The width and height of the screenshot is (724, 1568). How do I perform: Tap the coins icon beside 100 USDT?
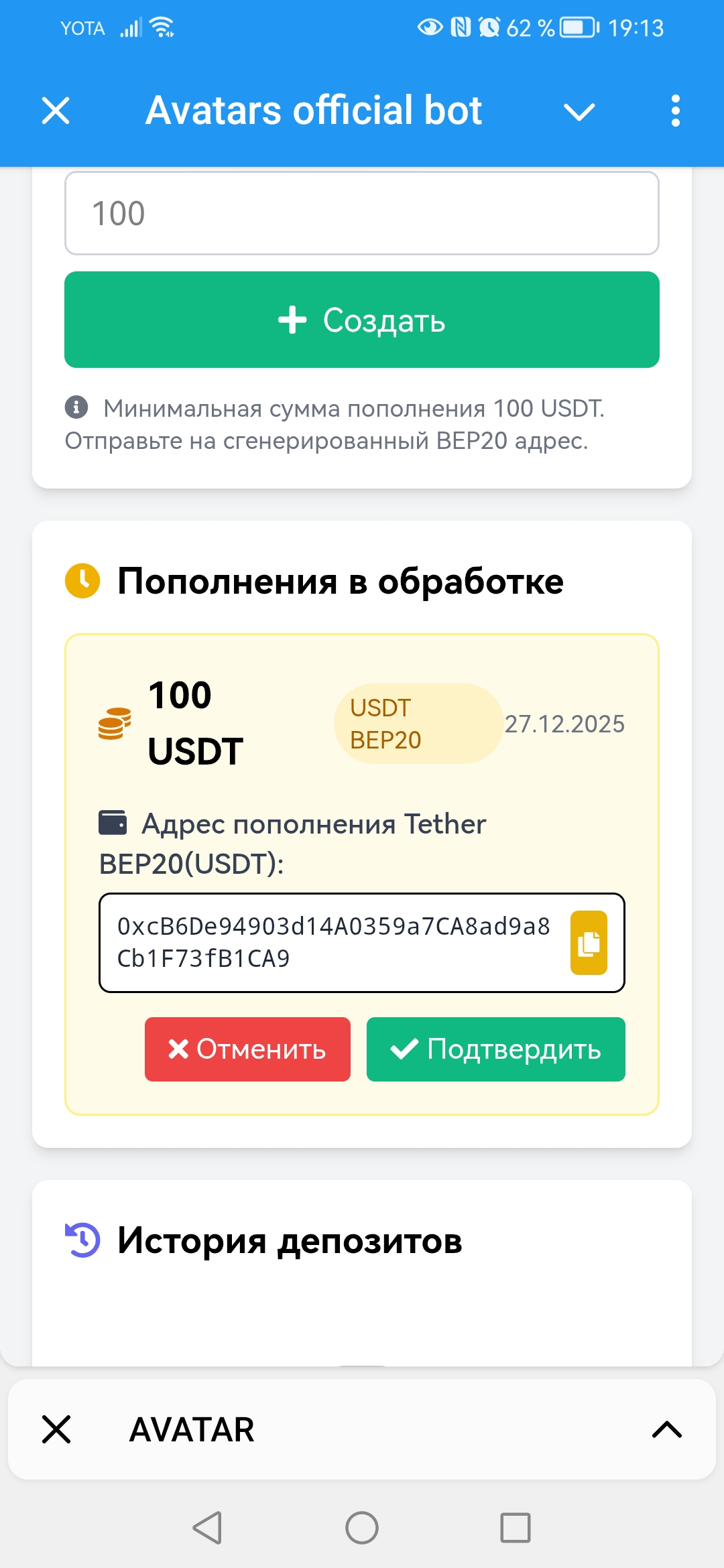click(x=115, y=724)
